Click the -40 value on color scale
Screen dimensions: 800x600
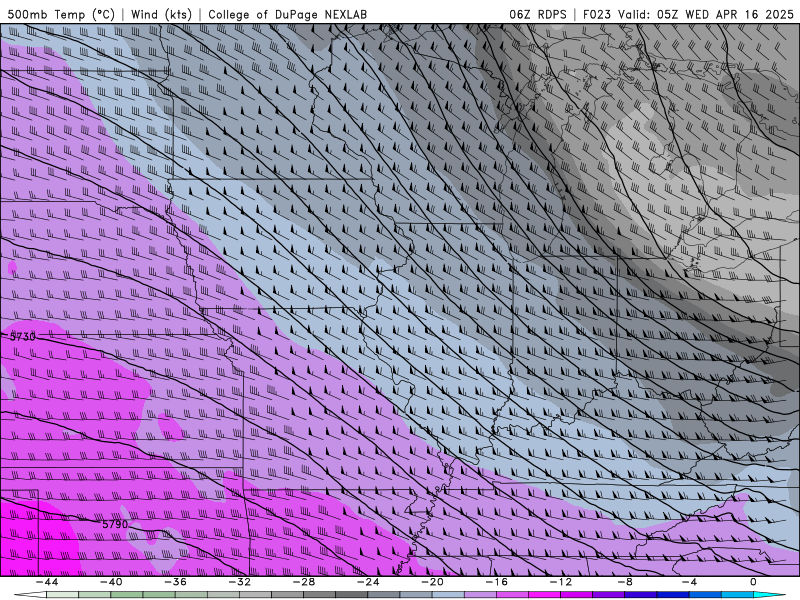point(111,582)
